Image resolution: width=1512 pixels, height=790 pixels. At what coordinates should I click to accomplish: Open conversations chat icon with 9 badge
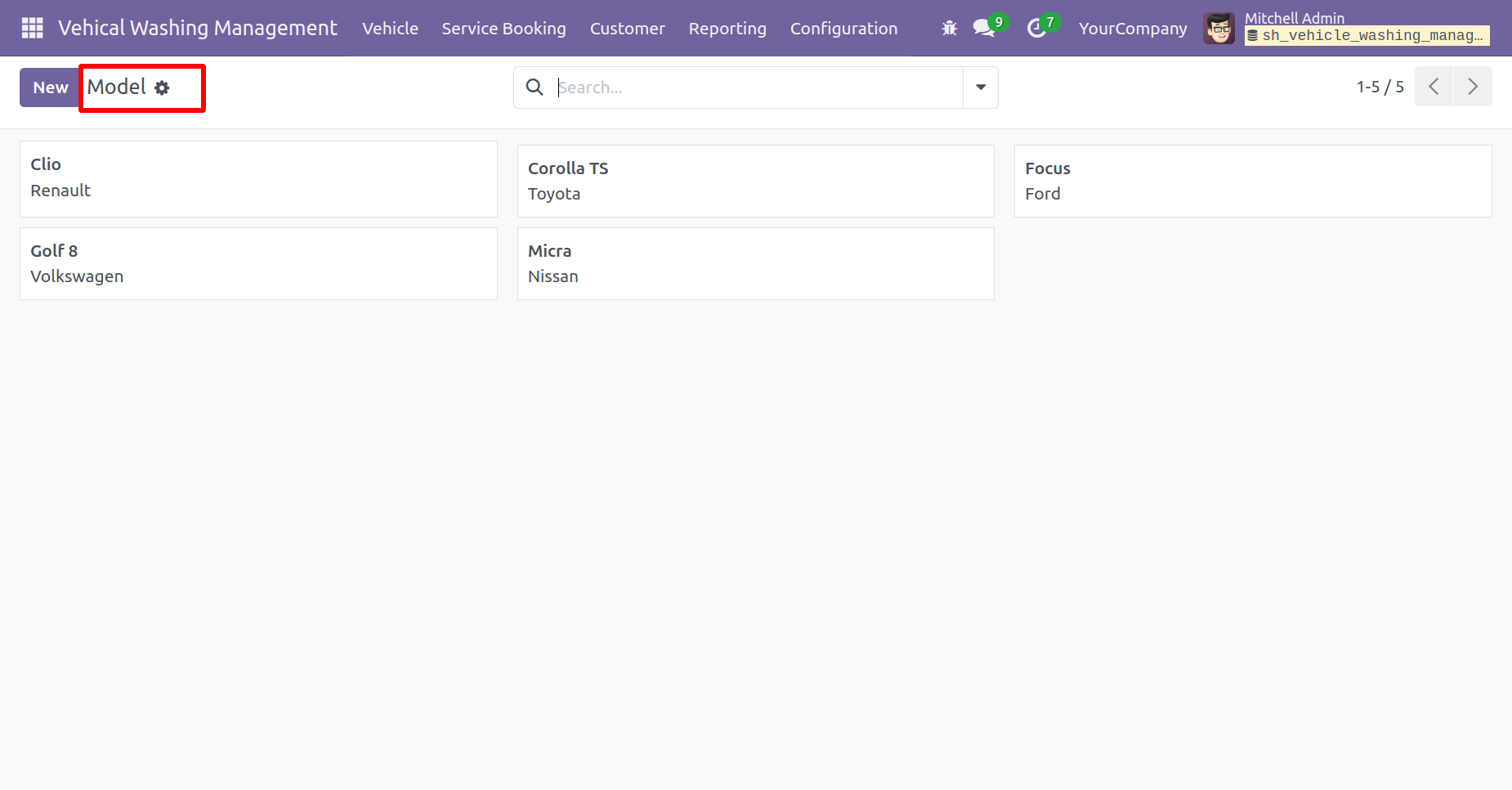click(x=990, y=27)
